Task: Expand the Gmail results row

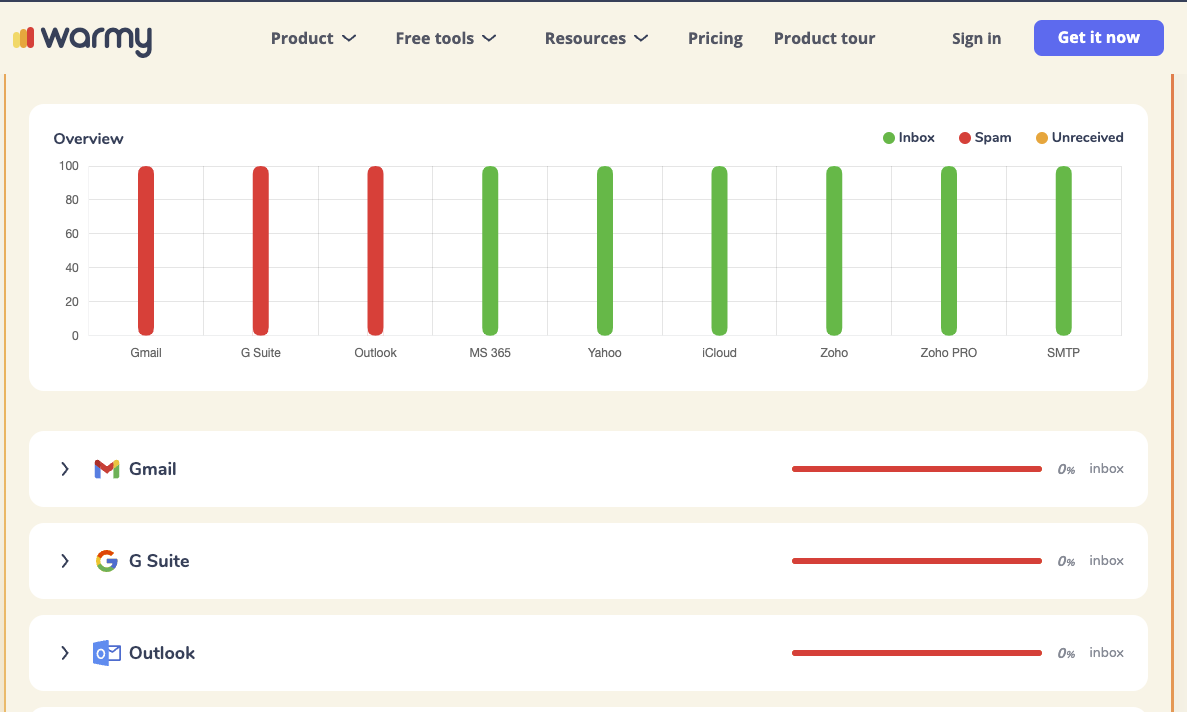Action: coord(65,469)
